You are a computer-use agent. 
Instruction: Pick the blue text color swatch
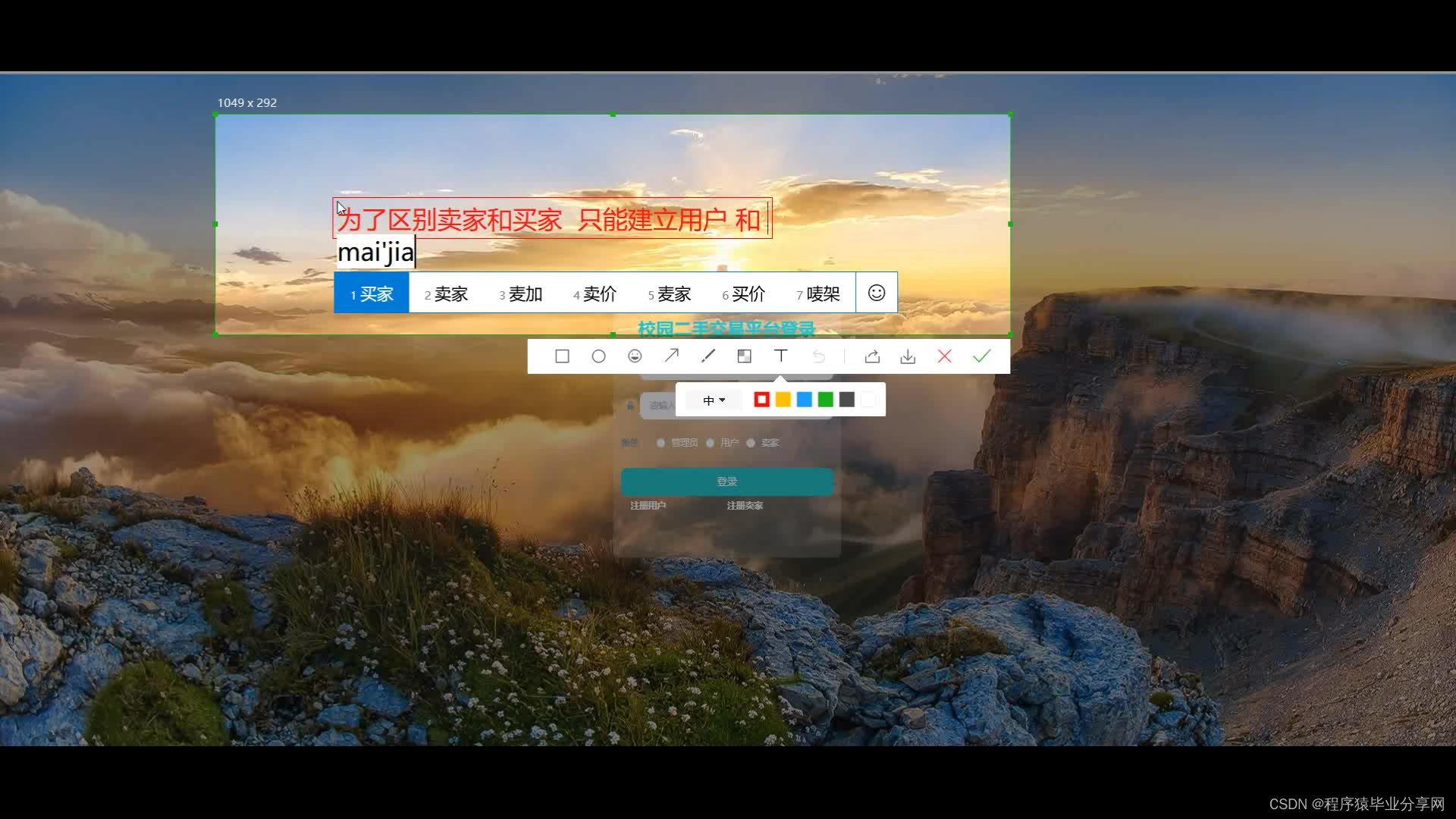click(x=805, y=400)
